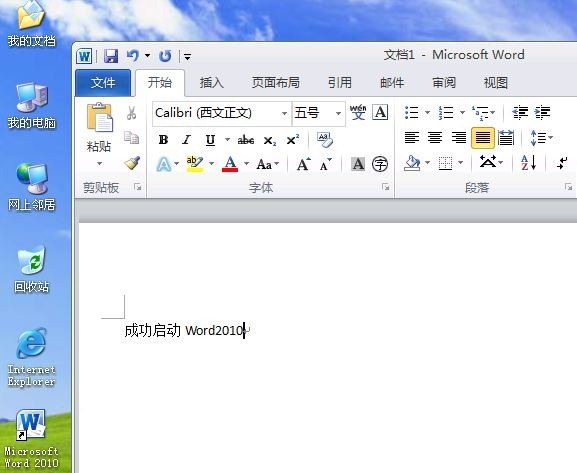This screenshot has height=473, width=577.
Task: Apply Text Effects glowing A
Action: coord(164,164)
